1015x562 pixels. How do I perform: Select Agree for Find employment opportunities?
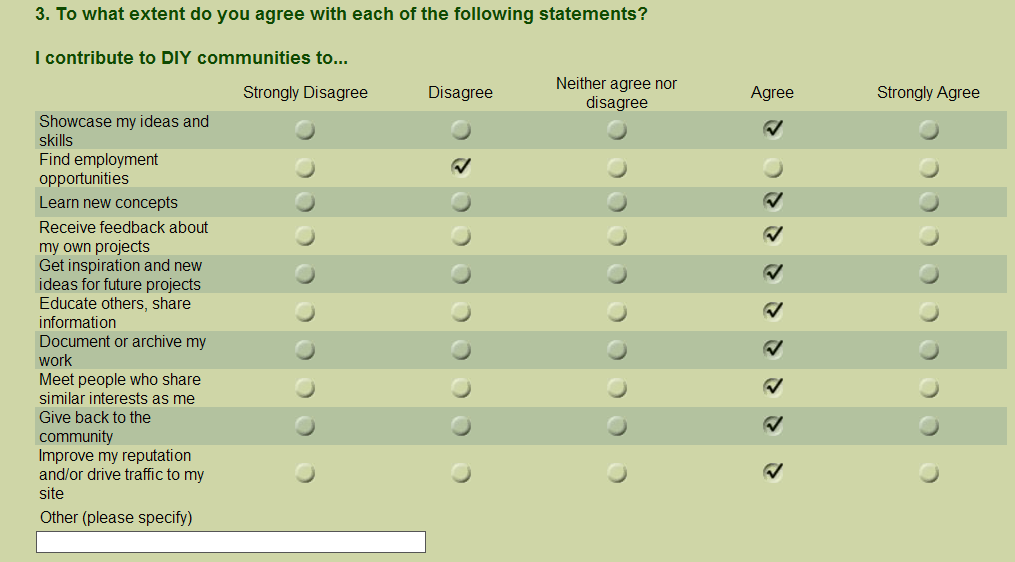tap(772, 168)
